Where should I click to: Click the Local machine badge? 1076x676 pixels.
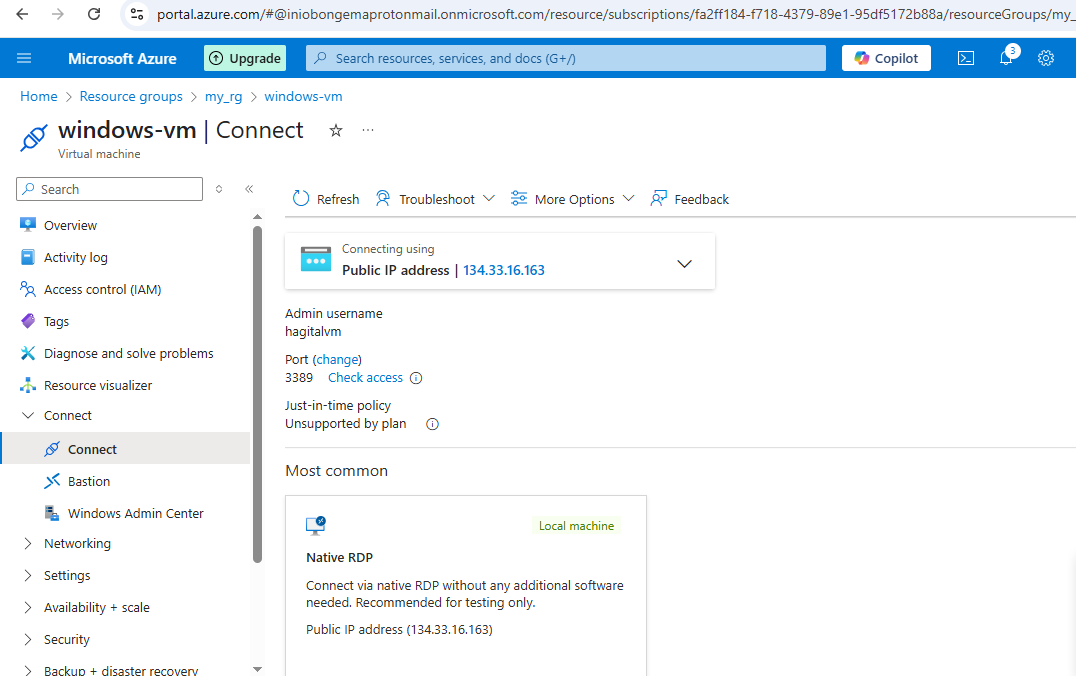(576, 526)
